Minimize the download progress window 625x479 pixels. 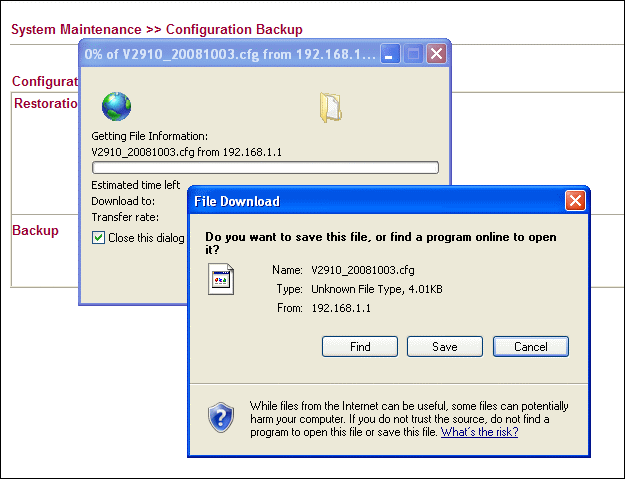tap(390, 53)
